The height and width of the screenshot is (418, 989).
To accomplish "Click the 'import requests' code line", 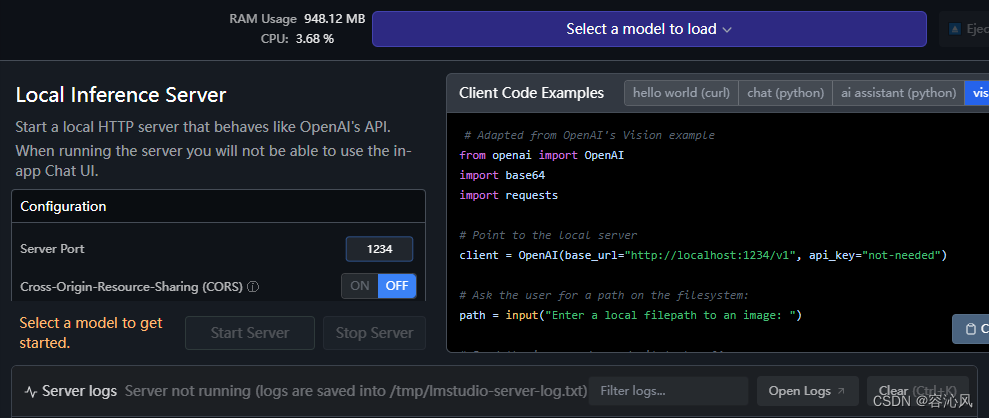I will (508, 195).
